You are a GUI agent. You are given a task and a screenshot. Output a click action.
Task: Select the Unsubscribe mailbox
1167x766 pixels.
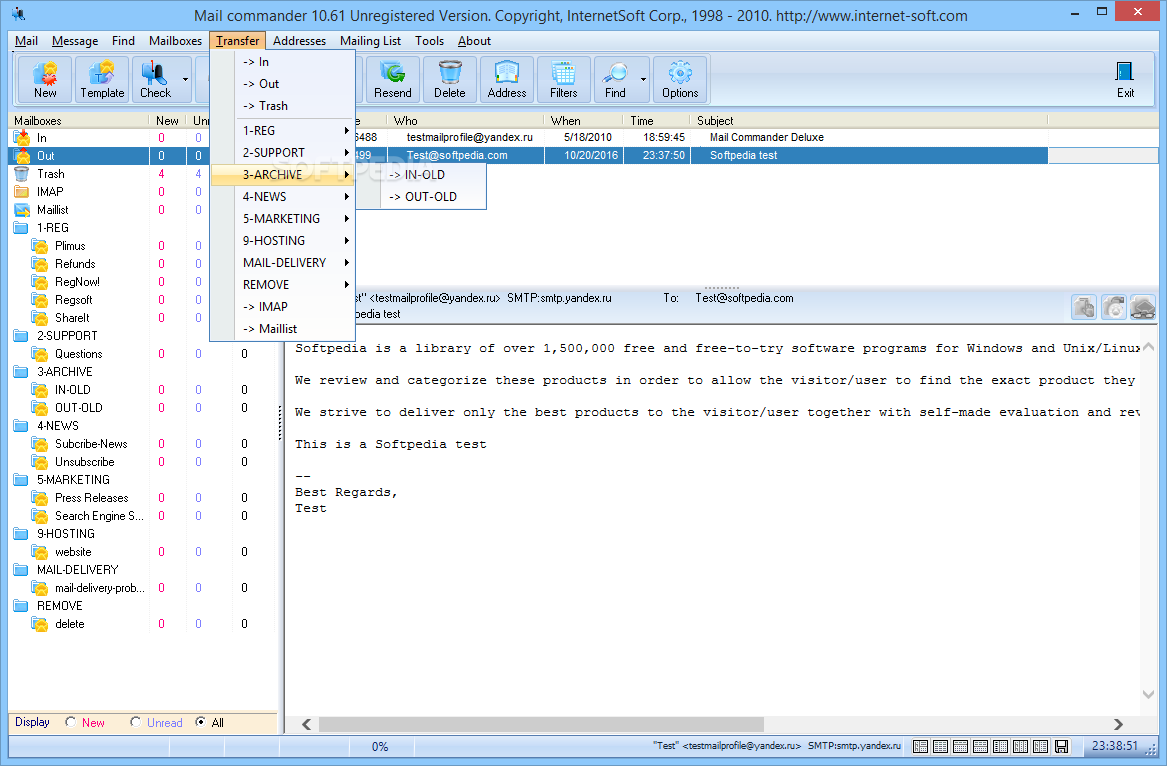coord(85,462)
